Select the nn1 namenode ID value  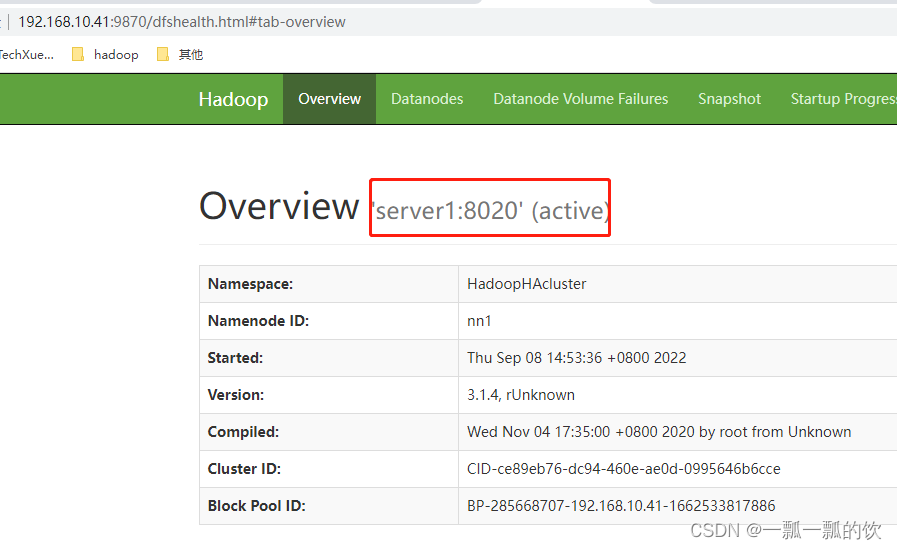pos(479,320)
